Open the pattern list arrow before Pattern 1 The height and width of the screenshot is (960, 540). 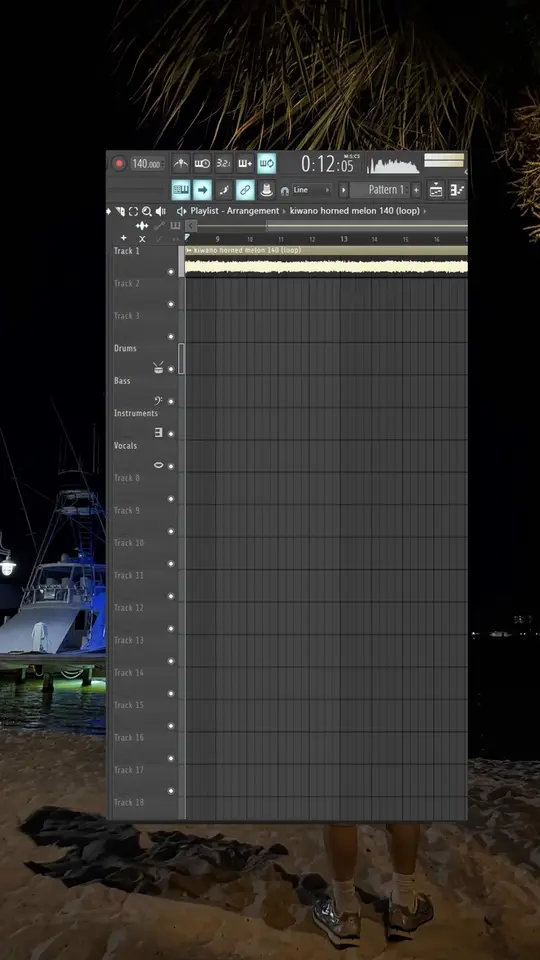pyautogui.click(x=343, y=190)
